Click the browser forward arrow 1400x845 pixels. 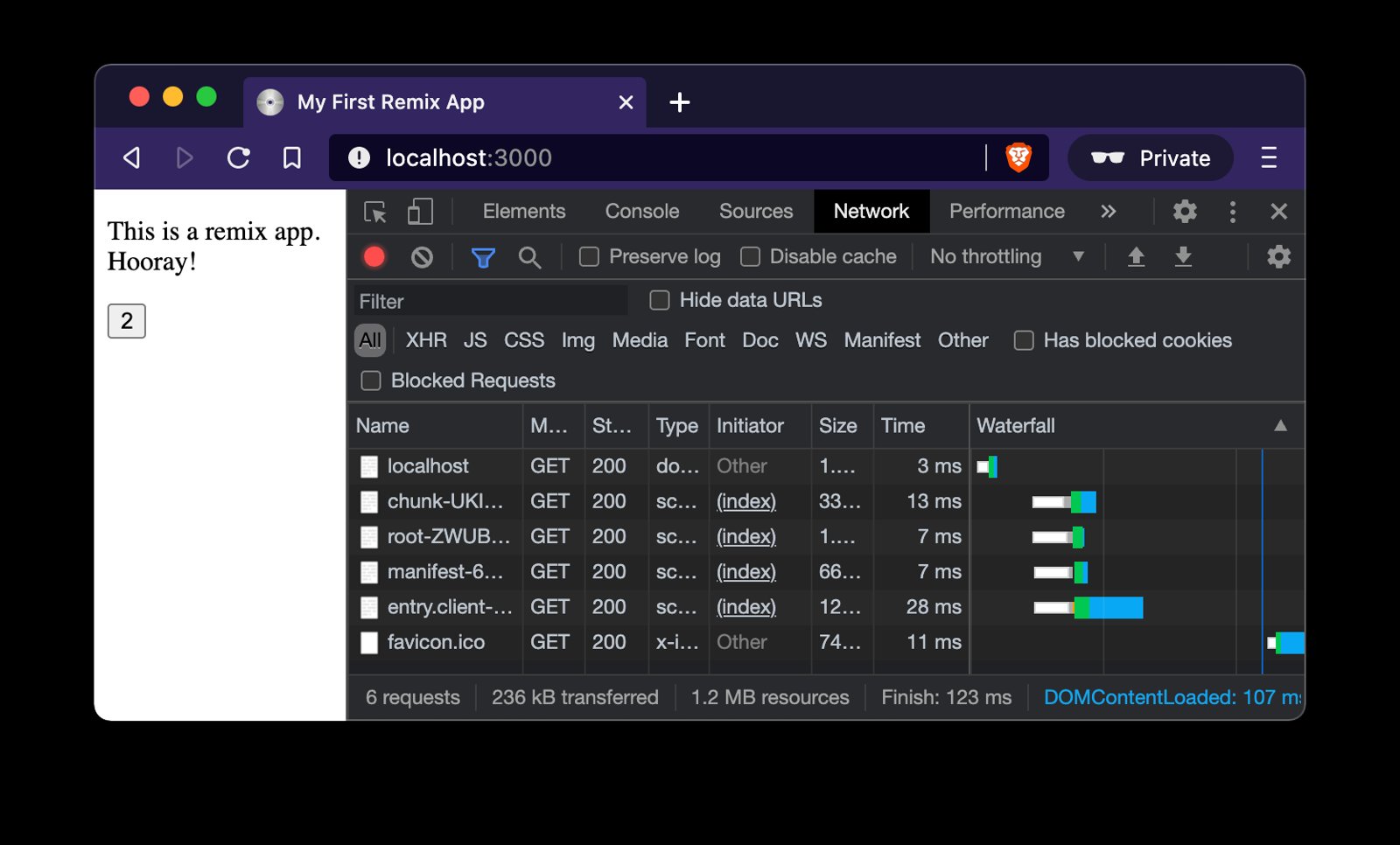click(x=184, y=158)
